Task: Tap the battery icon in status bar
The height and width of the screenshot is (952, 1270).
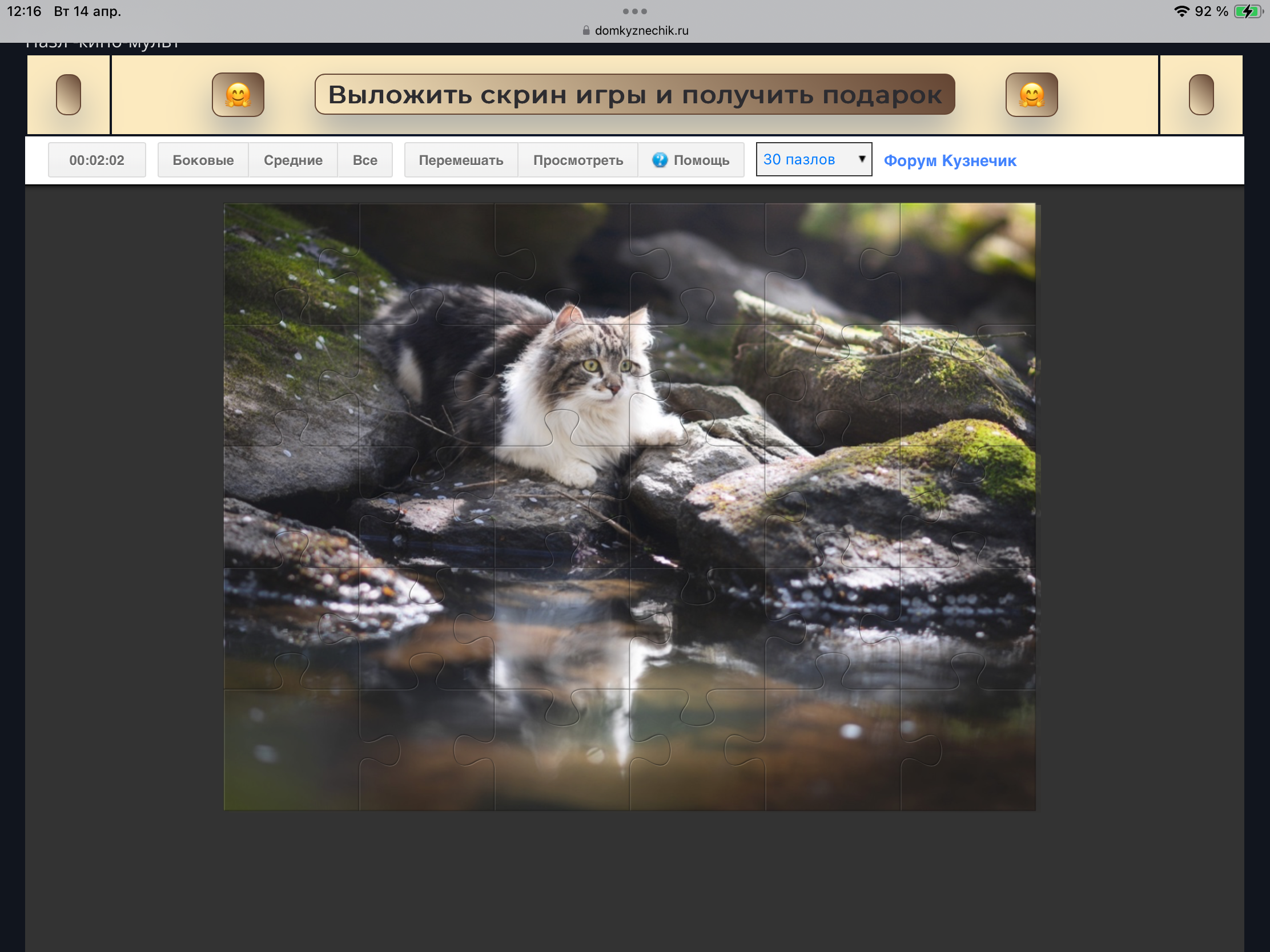Action: click(1247, 11)
